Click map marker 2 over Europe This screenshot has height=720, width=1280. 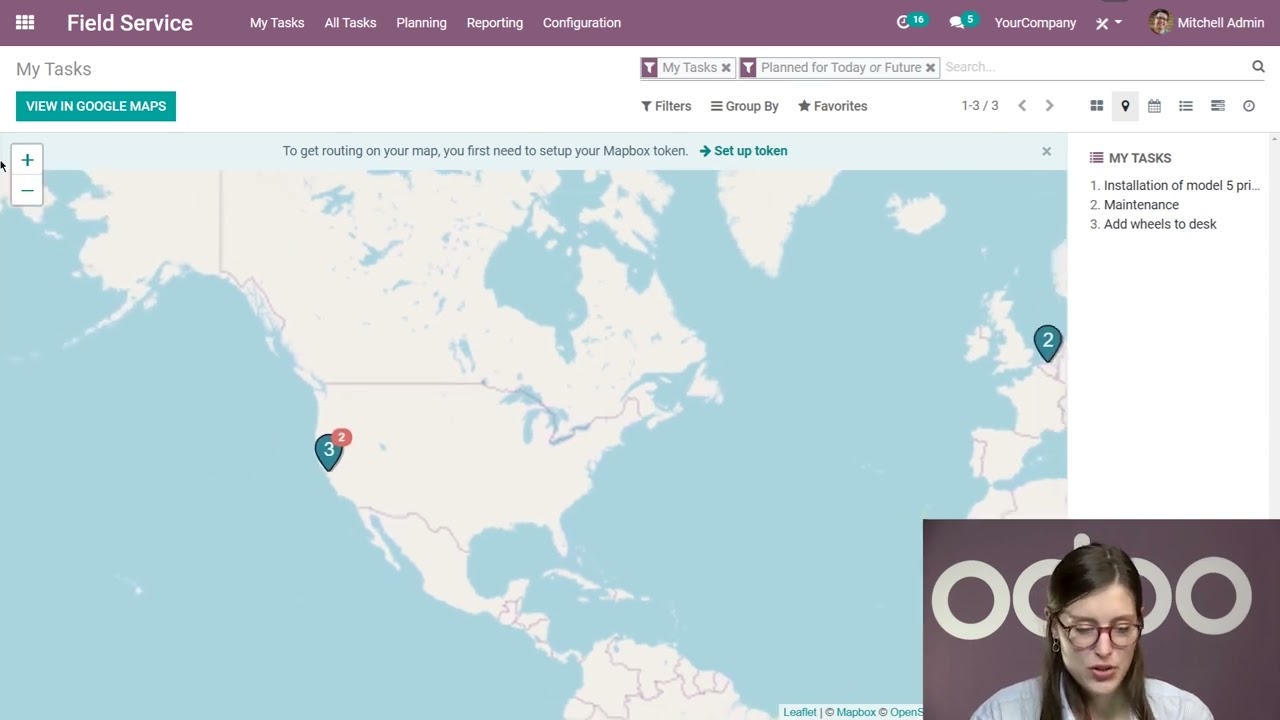click(x=1047, y=343)
